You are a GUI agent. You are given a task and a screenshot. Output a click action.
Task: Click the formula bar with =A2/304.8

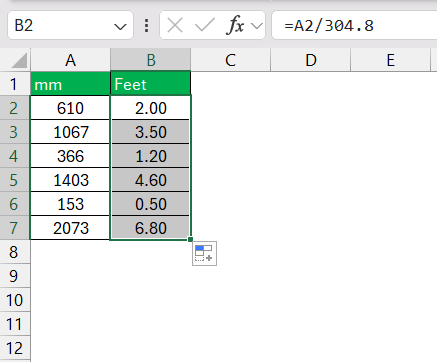354,25
